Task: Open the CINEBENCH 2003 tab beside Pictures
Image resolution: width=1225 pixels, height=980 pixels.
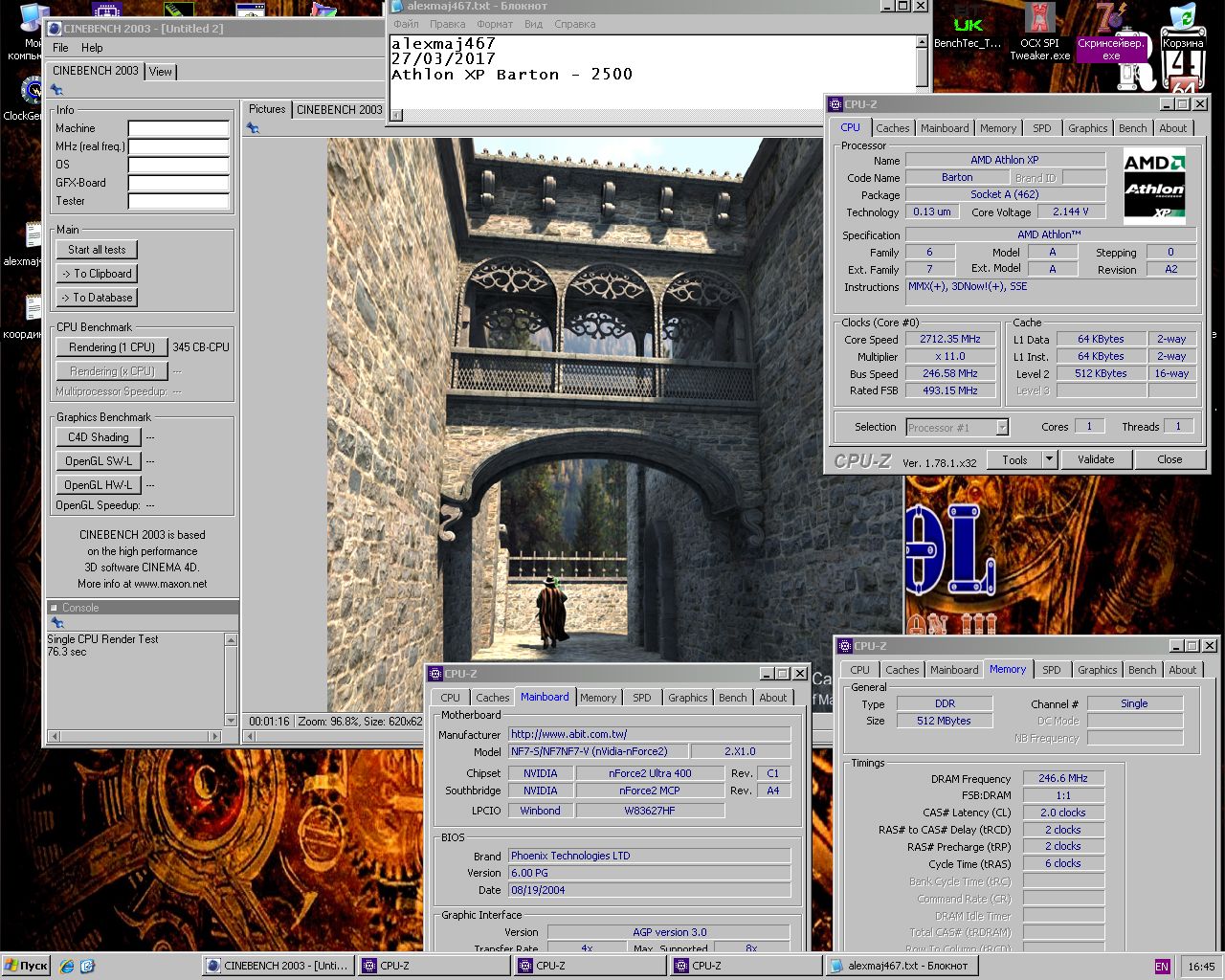Action: (x=339, y=110)
